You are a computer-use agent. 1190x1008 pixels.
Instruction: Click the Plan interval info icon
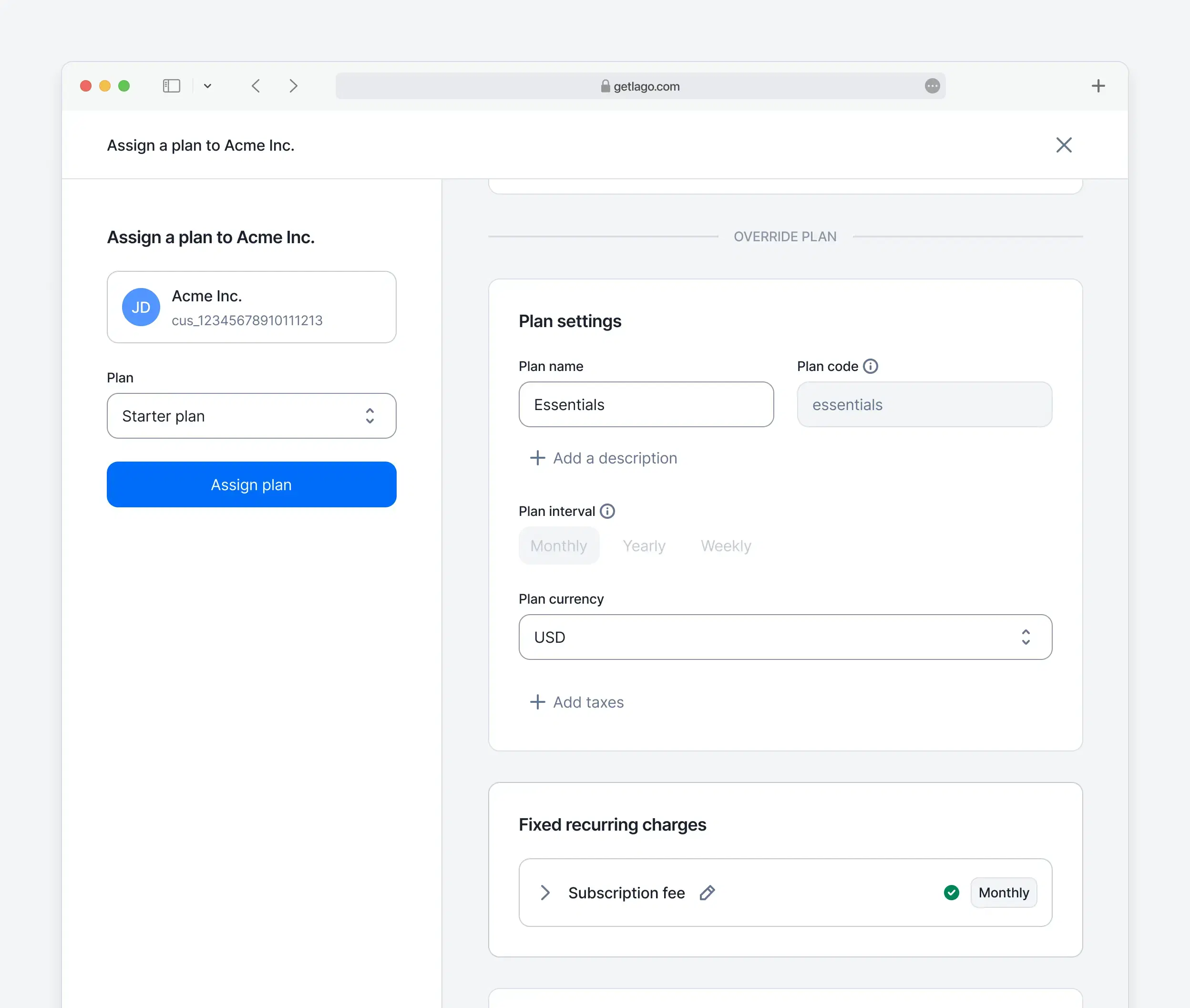coord(607,511)
